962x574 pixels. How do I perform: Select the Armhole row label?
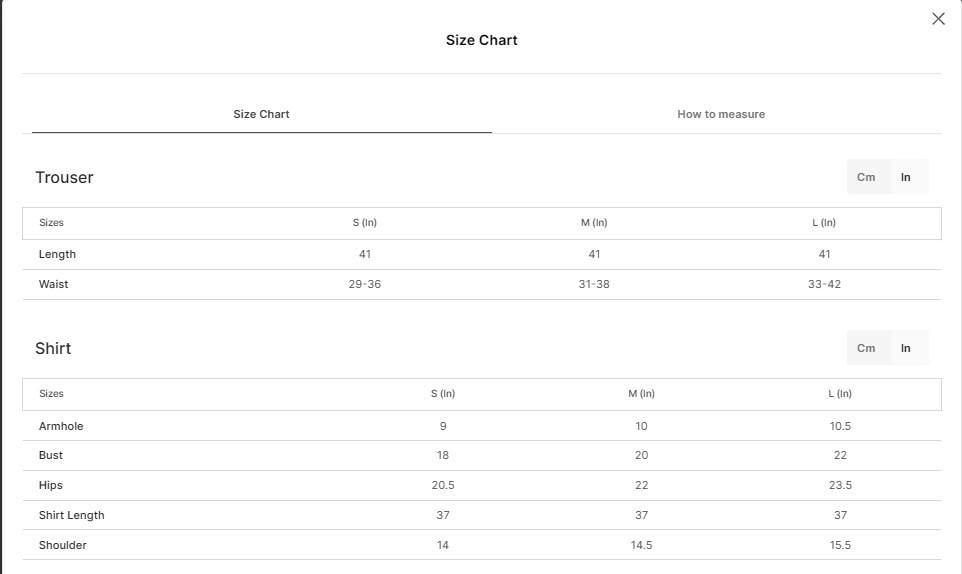click(x=61, y=426)
